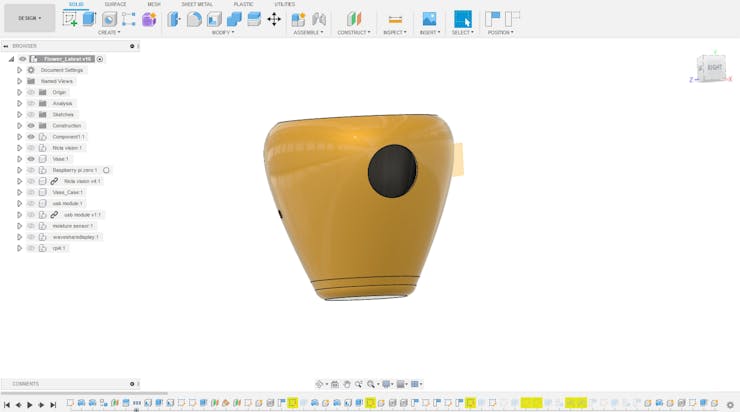Expand the Sketches folder
The height and width of the screenshot is (412, 740).
tap(19, 115)
